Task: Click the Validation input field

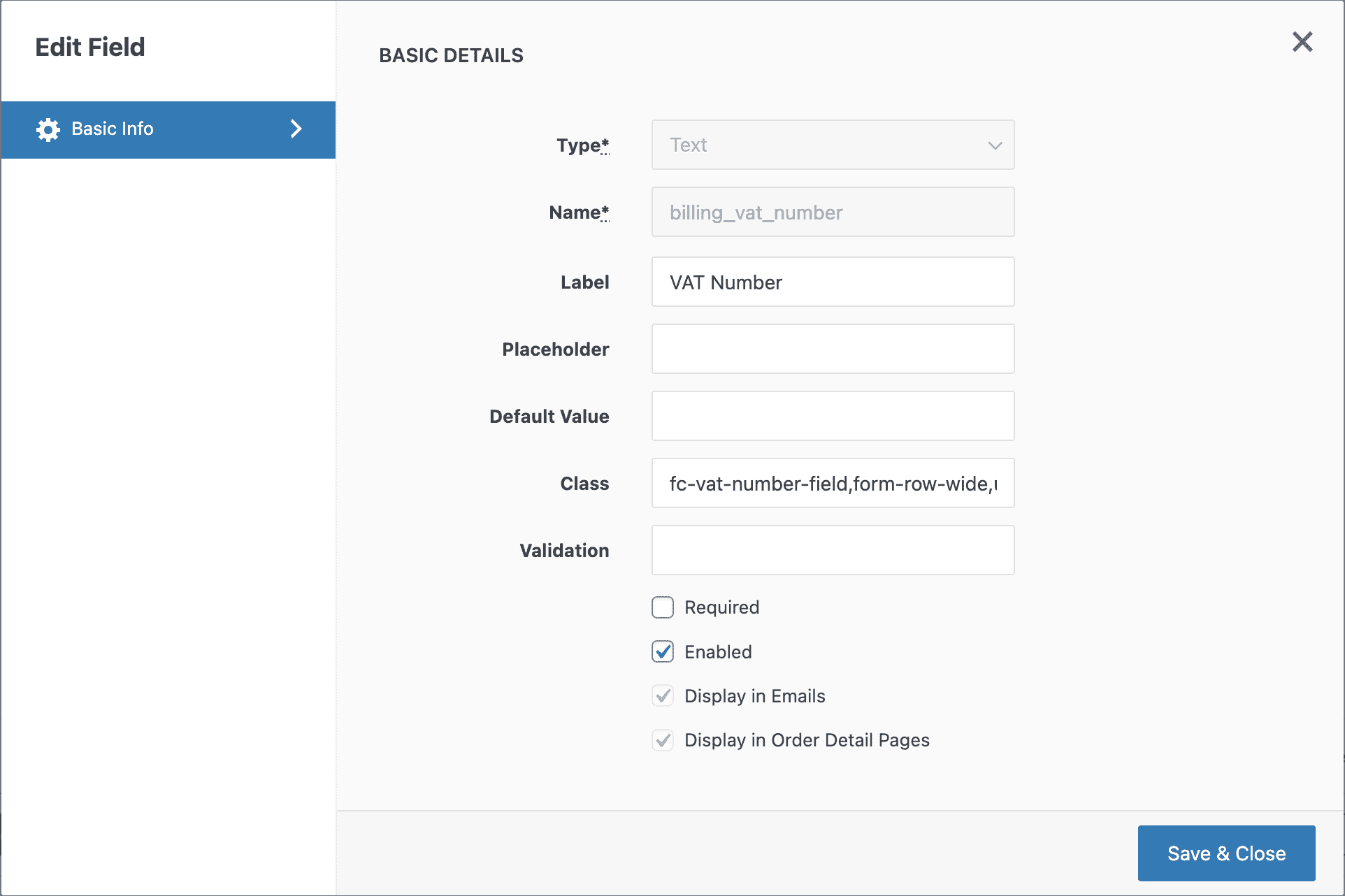Action: [x=832, y=550]
